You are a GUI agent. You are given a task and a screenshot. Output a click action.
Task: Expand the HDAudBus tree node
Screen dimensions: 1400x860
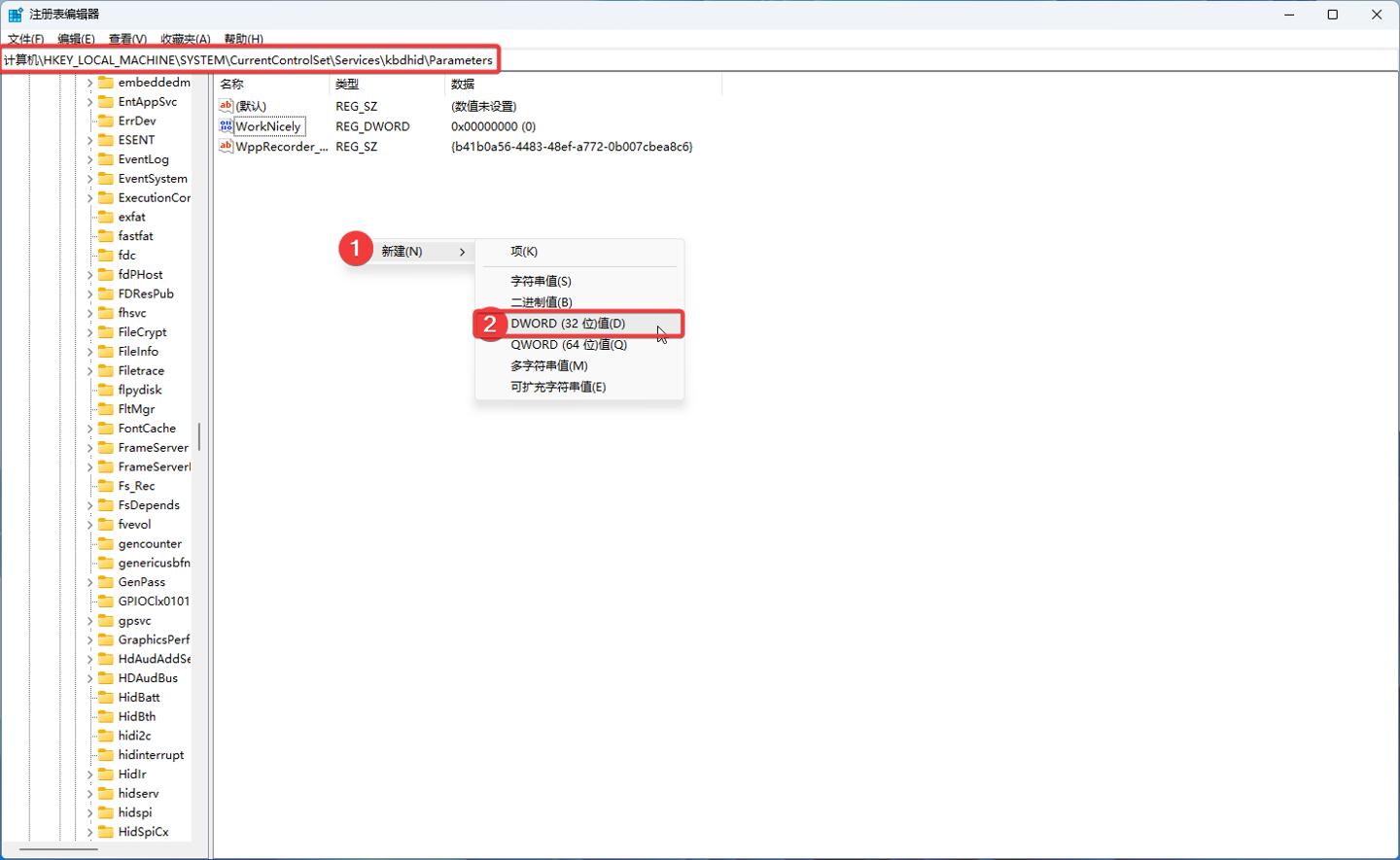pos(89,678)
